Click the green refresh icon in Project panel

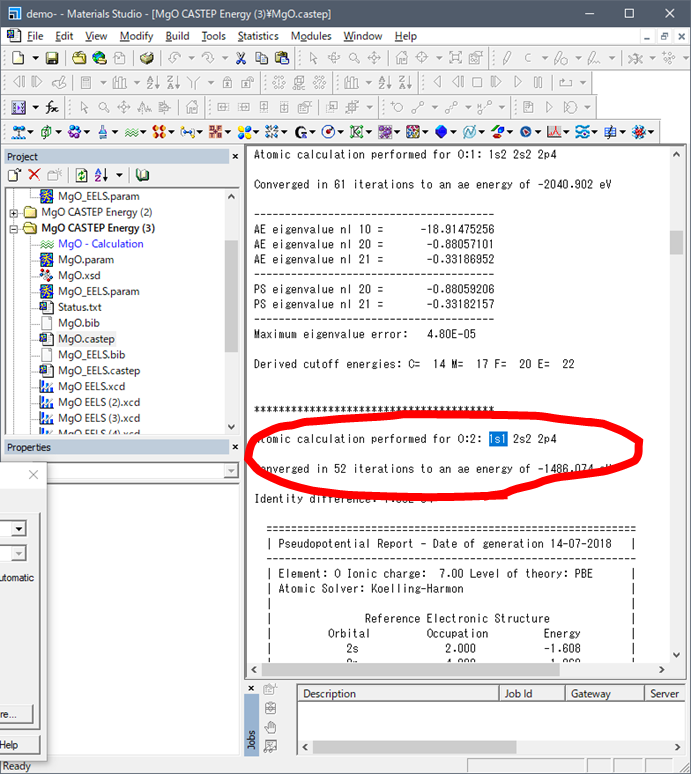tap(81, 175)
